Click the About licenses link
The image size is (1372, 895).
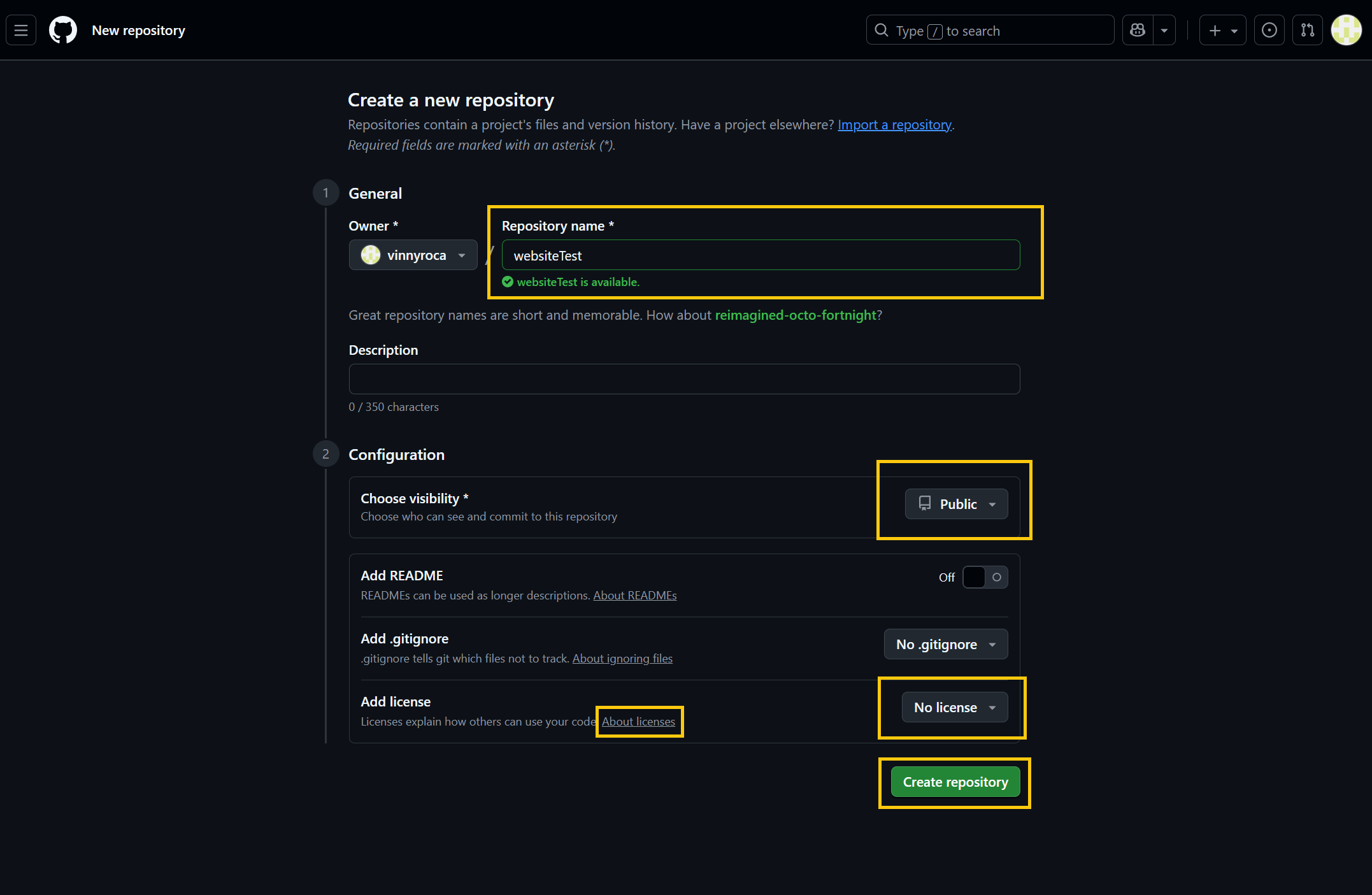tap(638, 721)
